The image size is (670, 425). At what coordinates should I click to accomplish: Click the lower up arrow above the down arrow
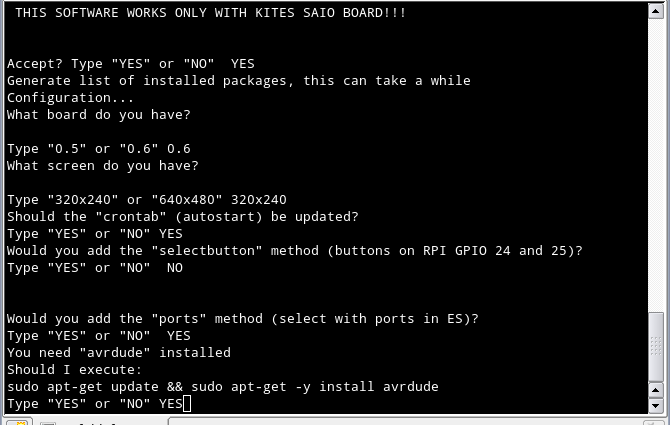(655, 390)
